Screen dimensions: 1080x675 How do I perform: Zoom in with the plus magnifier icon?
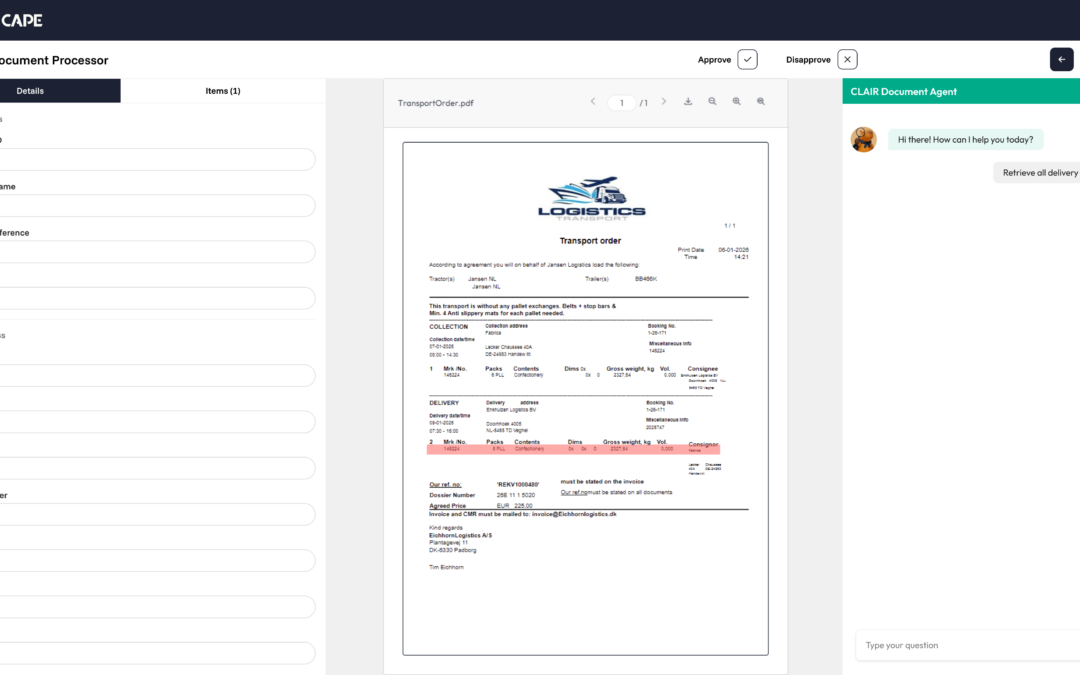pos(736,102)
